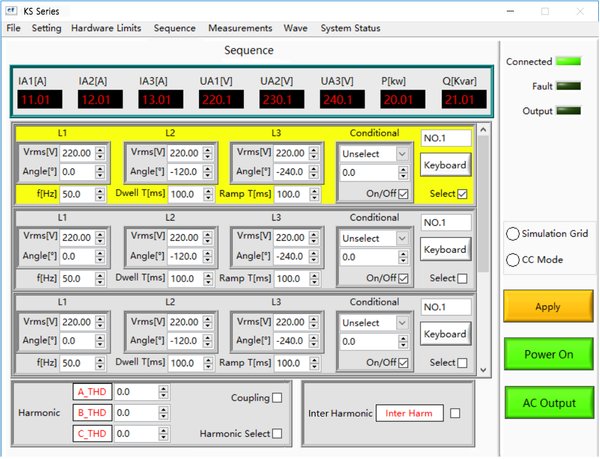The width and height of the screenshot is (600, 459).
Task: Click Keyboard button in the highlighted first sequence row
Action: [x=445, y=165]
